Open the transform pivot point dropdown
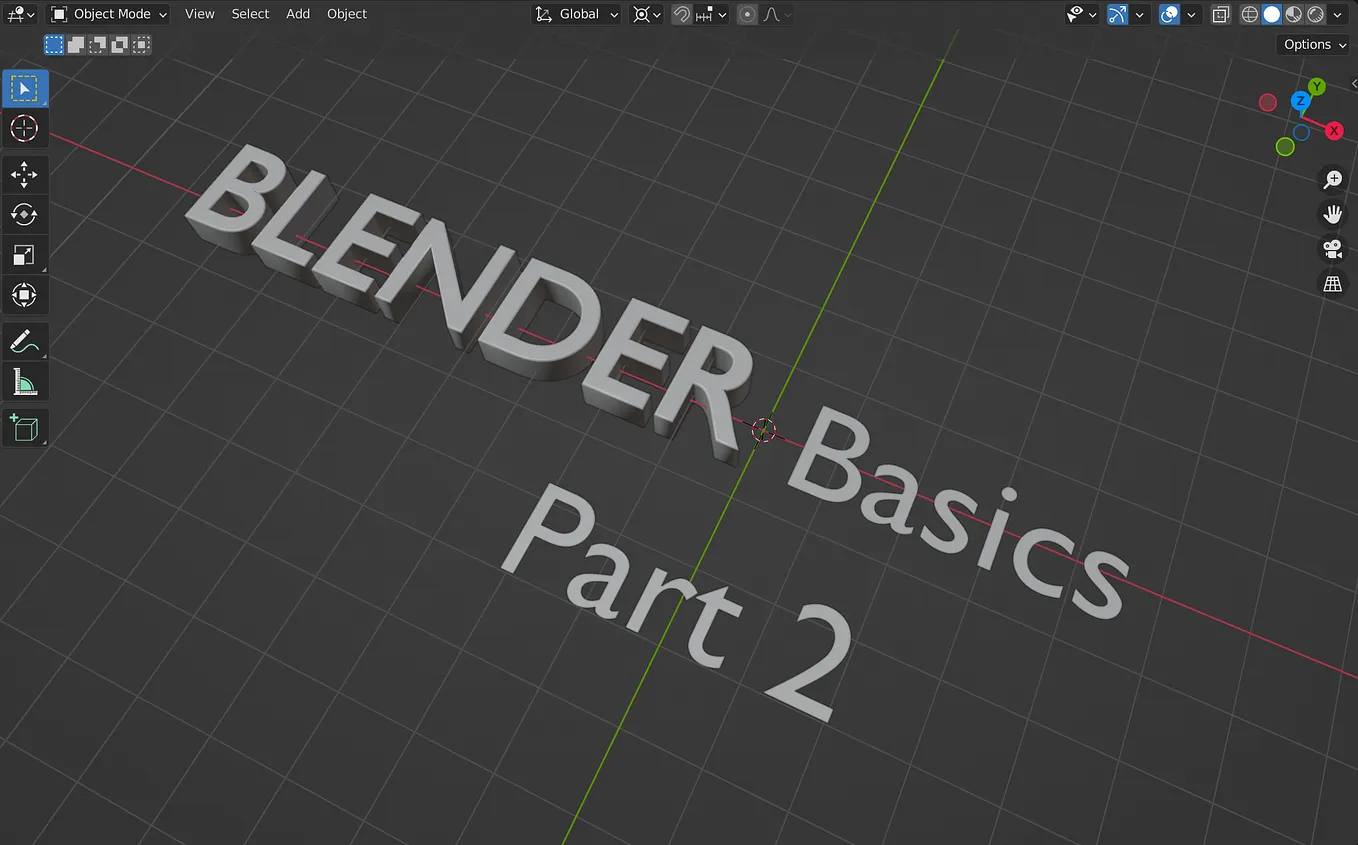 pos(643,14)
